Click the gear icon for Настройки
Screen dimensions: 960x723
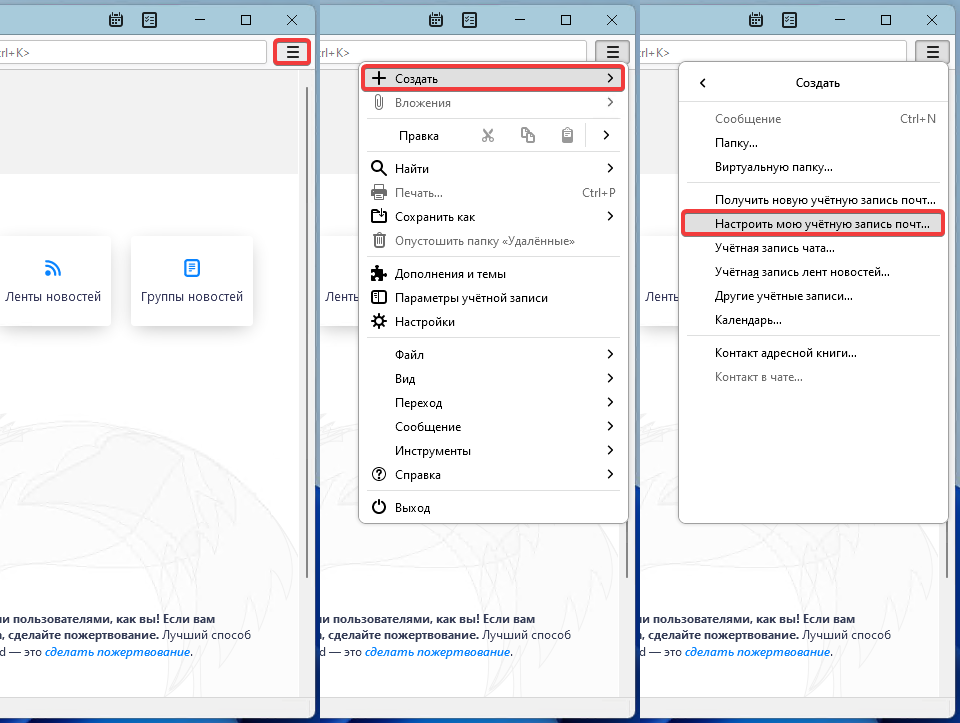(x=379, y=321)
